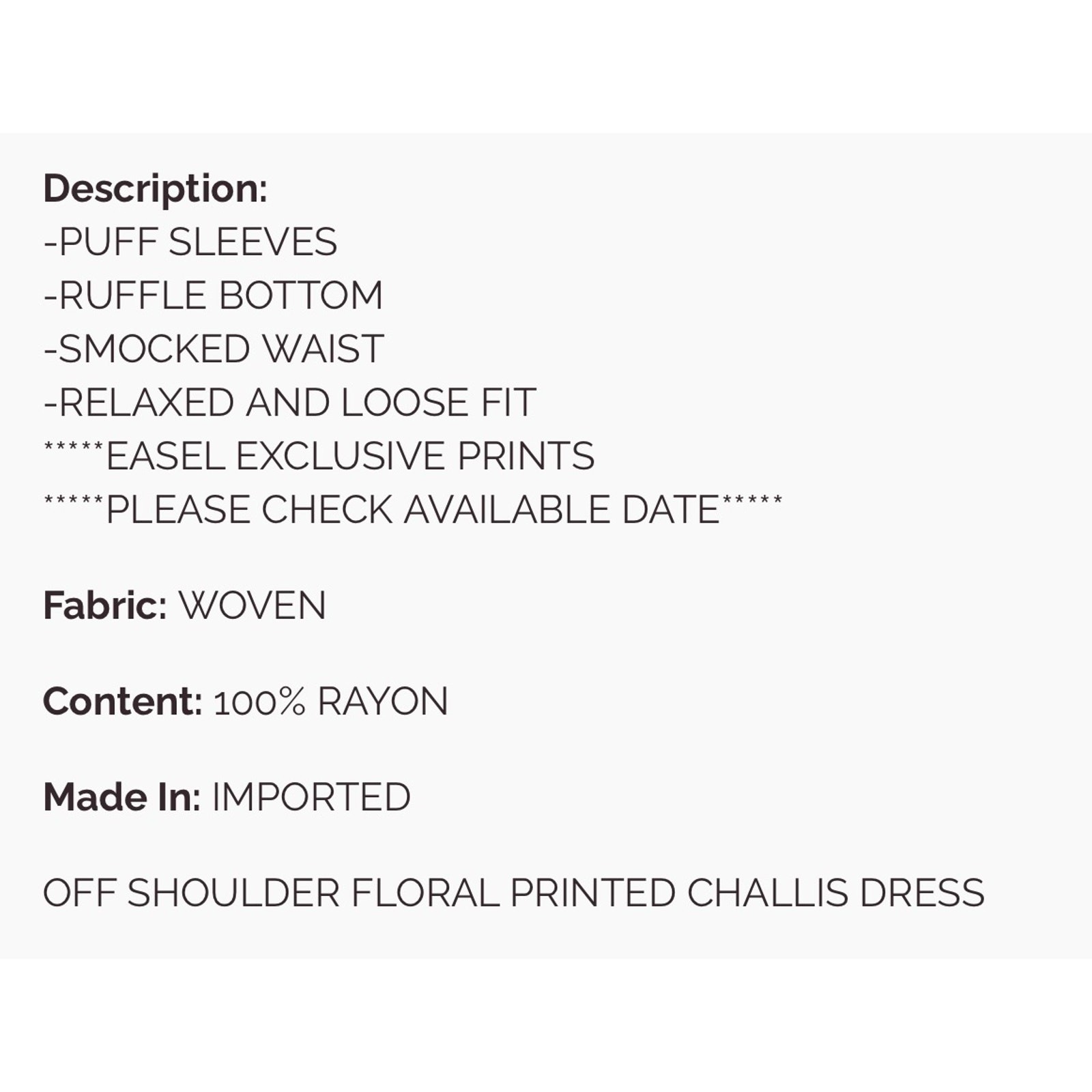Click the SMOCKED WAIST line
This screenshot has height=1092, width=1092.
click(214, 349)
